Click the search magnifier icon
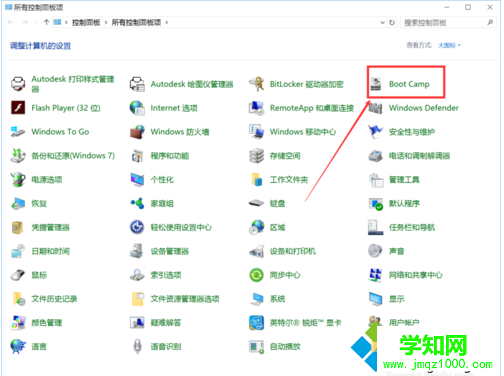504x376 pixels. (x=490, y=23)
